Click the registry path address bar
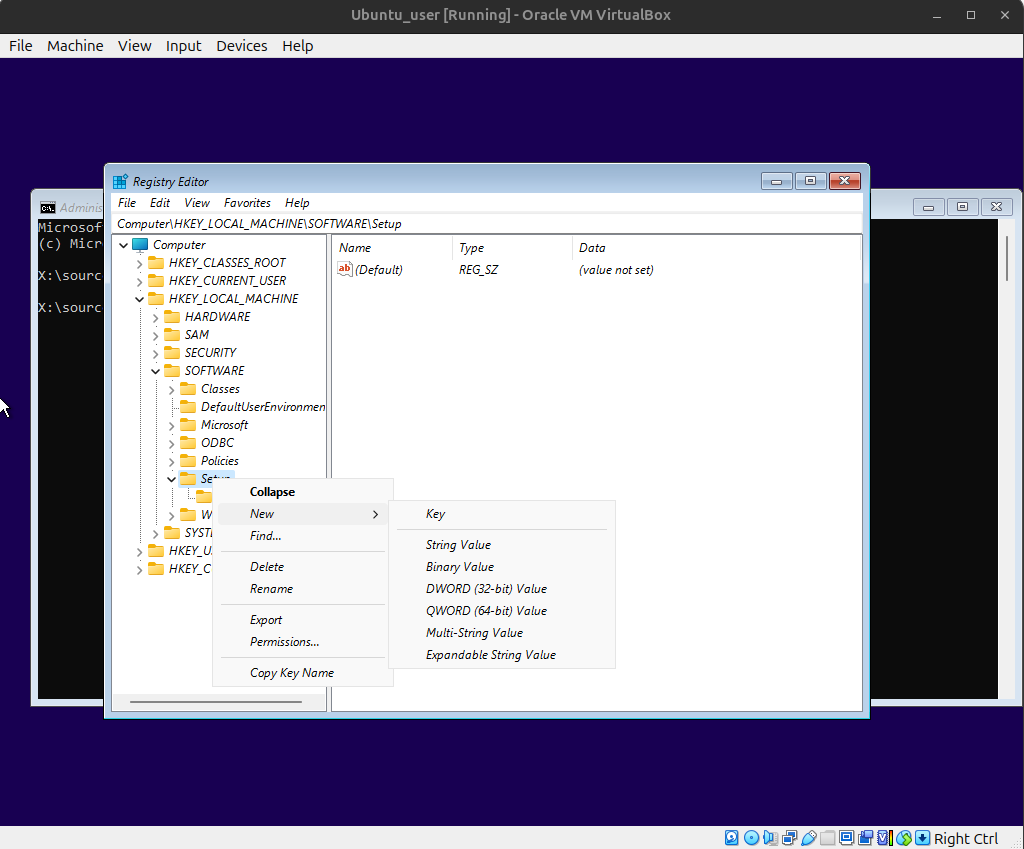Screen dimensions: 1024x849 [487, 223]
